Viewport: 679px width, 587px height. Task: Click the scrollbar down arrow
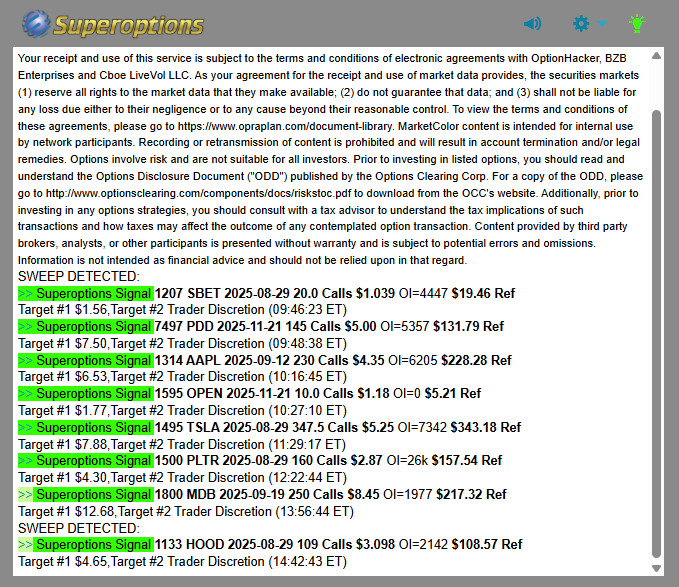pos(656,567)
